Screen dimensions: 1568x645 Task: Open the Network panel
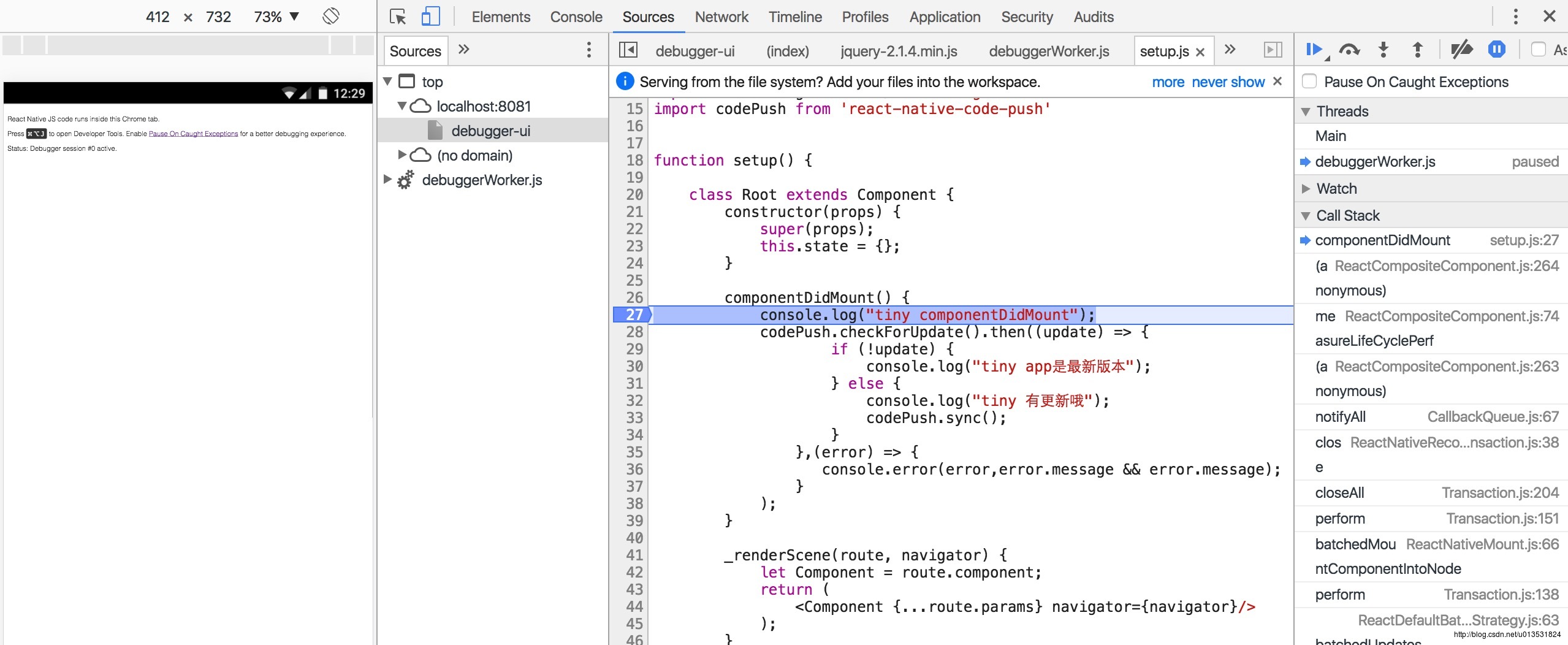pyautogui.click(x=721, y=17)
